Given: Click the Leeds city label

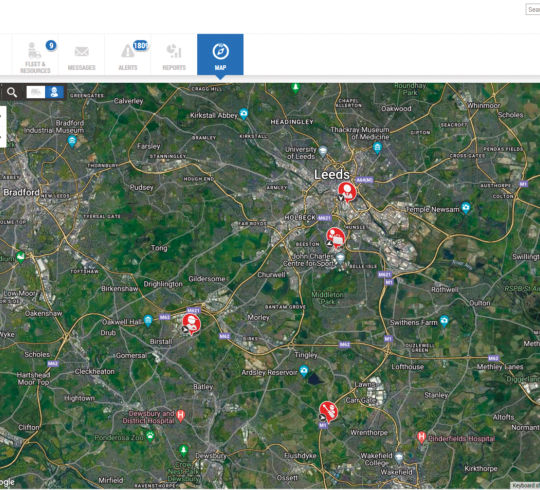Looking at the screenshot, I should [332, 175].
